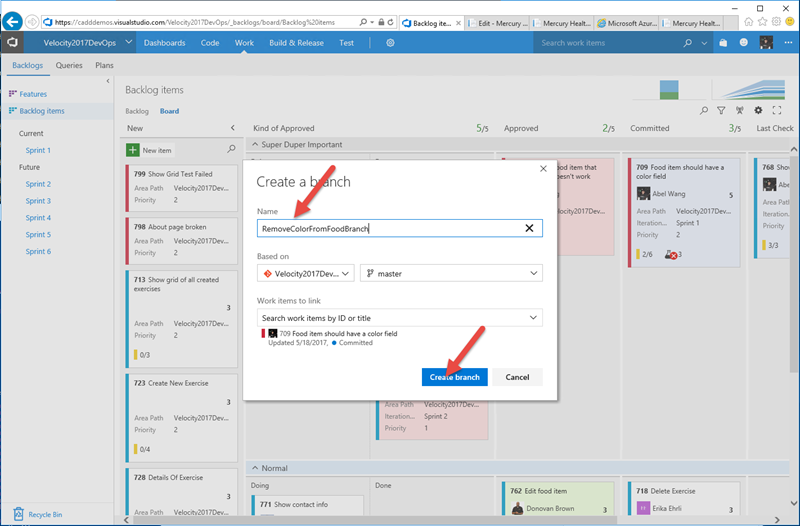The image size is (800, 526).
Task: Collapse the Super Duper Important swimlane
Action: 255,145
